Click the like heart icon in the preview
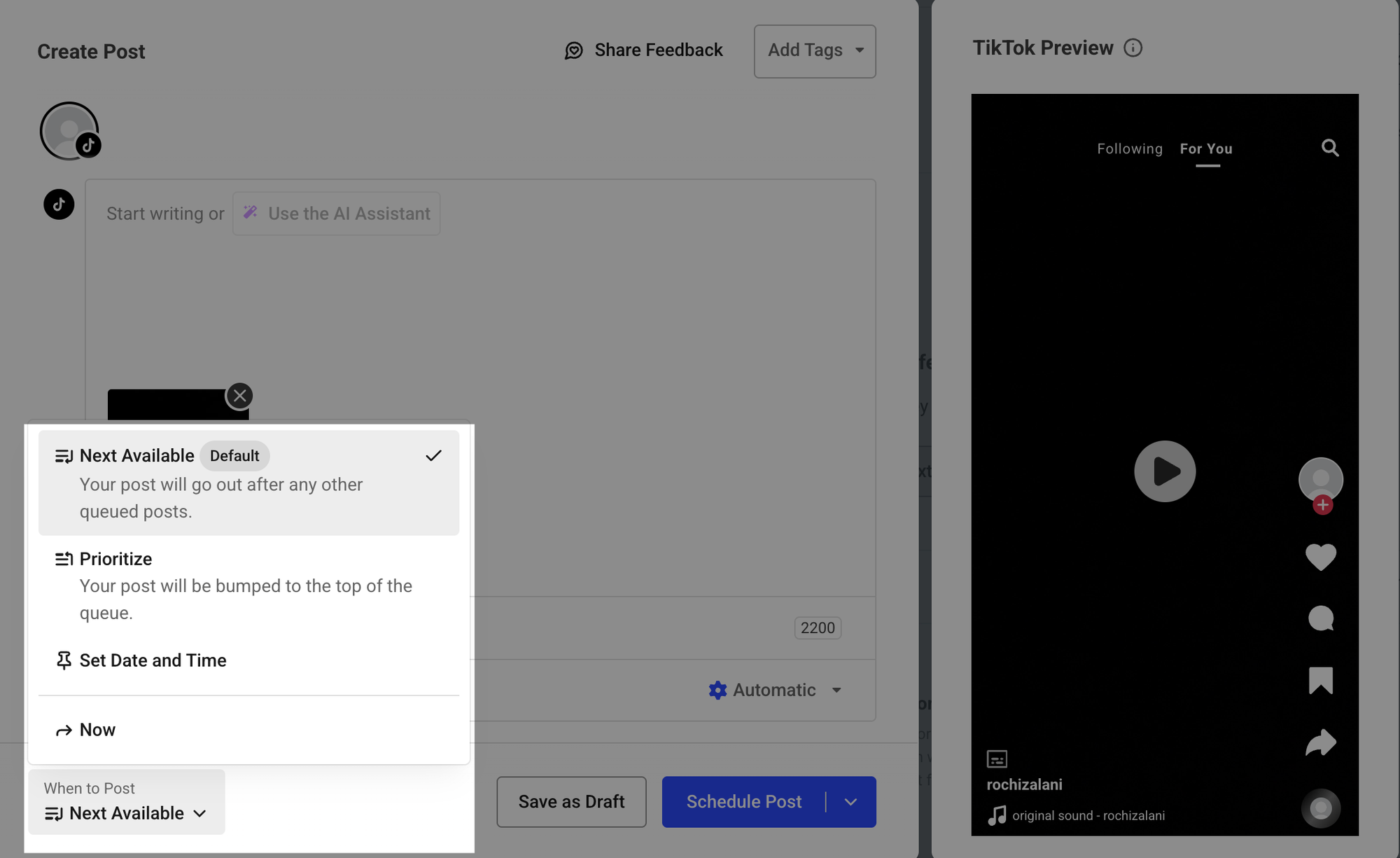1400x858 pixels. [x=1321, y=557]
